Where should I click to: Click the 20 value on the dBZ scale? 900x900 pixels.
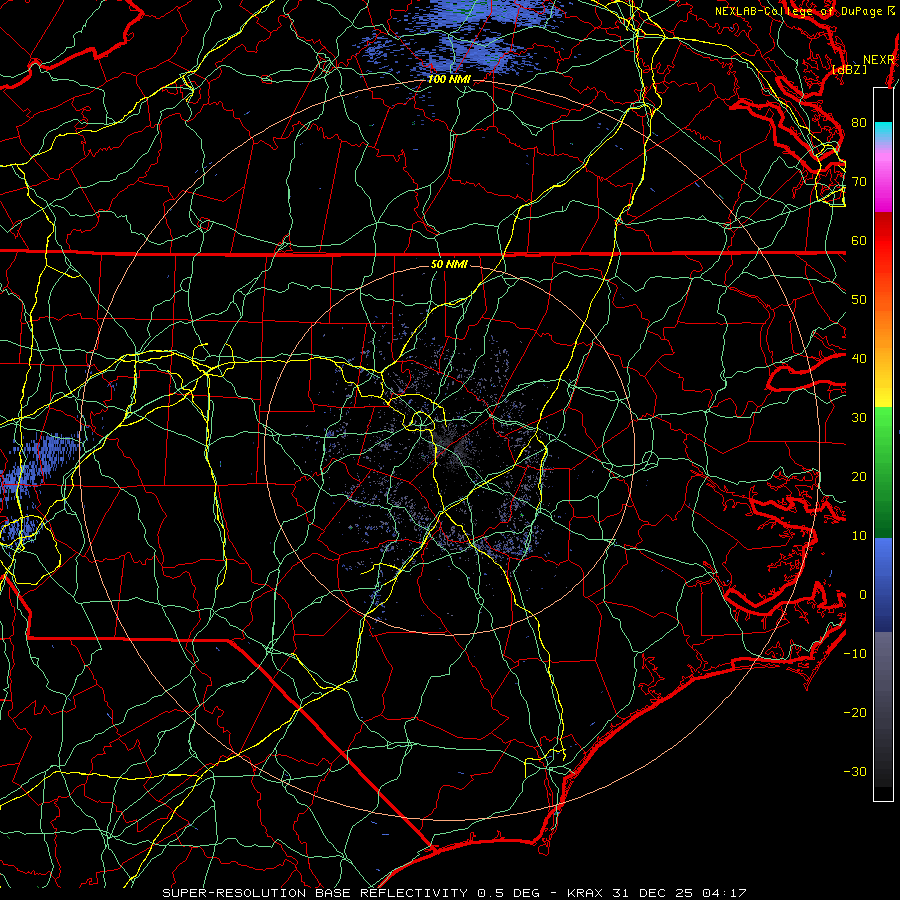click(859, 476)
